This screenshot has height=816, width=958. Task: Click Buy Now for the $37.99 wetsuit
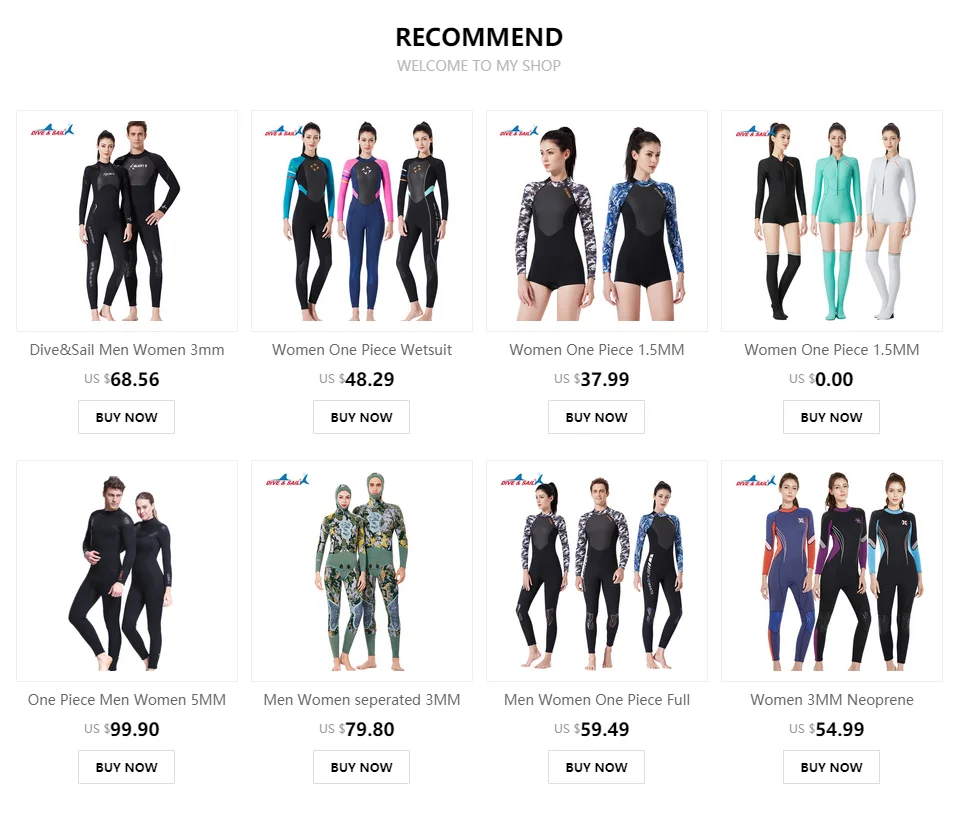[596, 417]
